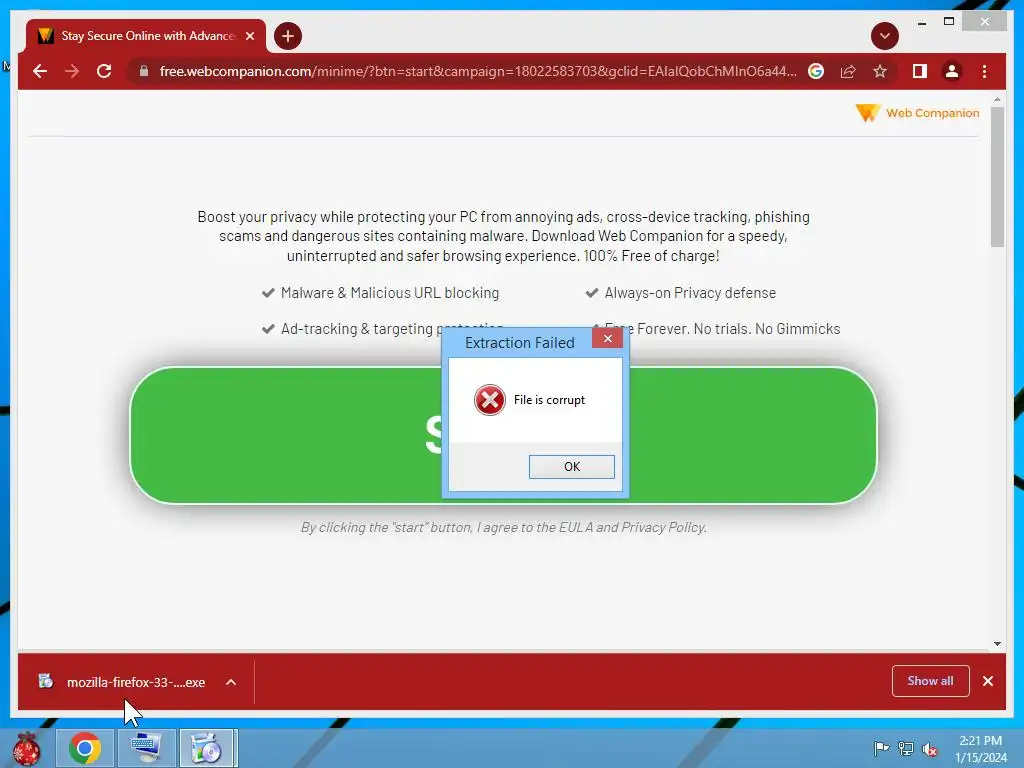Click the Web Companion logo
This screenshot has width=1024, height=768.
pyautogui.click(x=917, y=113)
